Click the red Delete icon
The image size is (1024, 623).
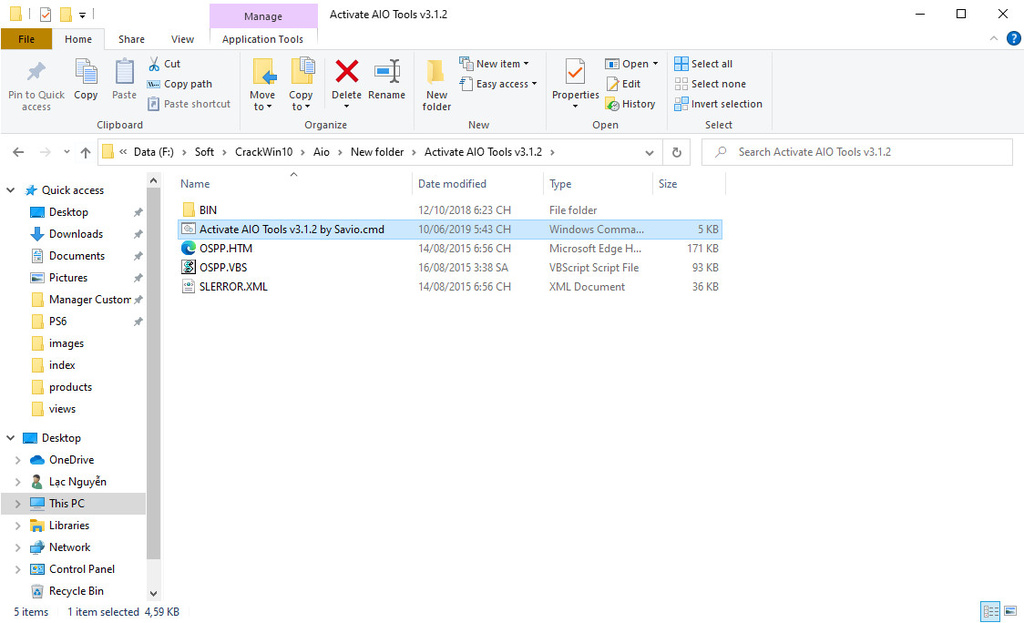coord(347,71)
